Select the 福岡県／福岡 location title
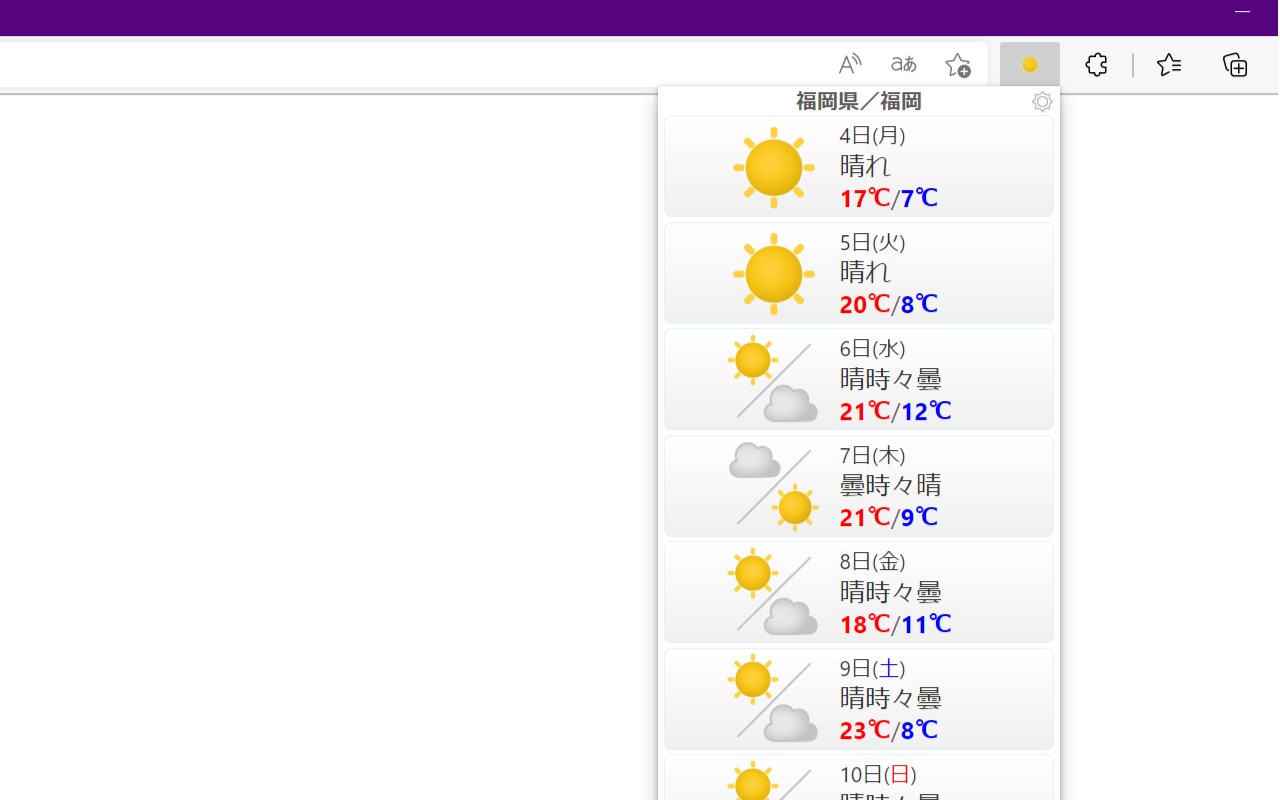 click(x=859, y=101)
